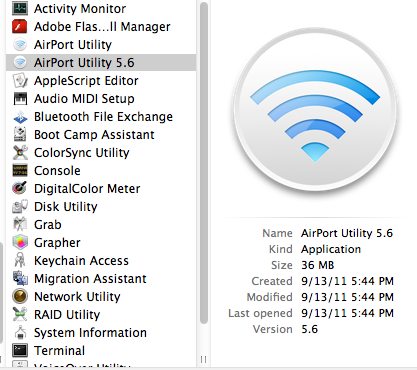
Task: Select the Adobe Flas...ll Manager entry
Action: pos(101,27)
